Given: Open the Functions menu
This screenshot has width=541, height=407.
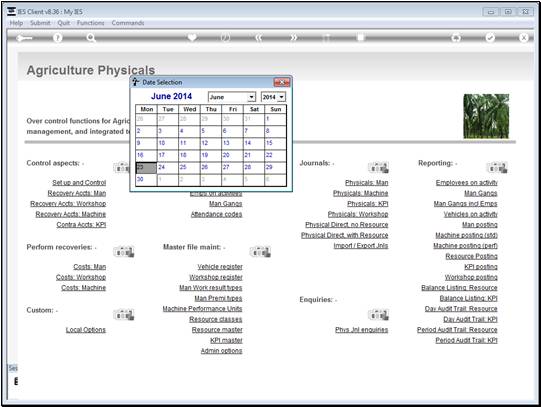Looking at the screenshot, I should click(x=90, y=23).
